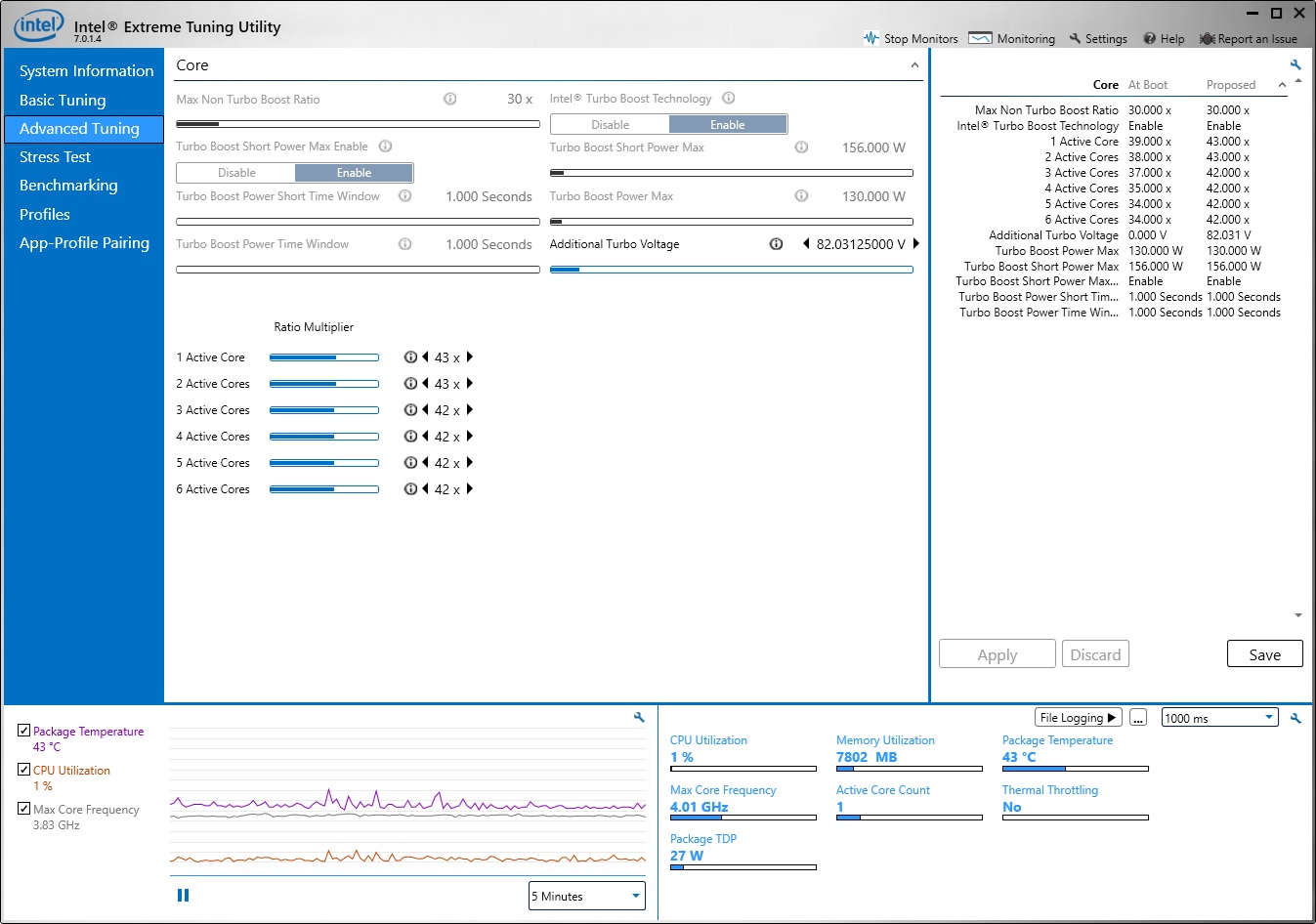1316x924 pixels.
Task: Click the Report an Issue bug icon
Action: [1208, 38]
